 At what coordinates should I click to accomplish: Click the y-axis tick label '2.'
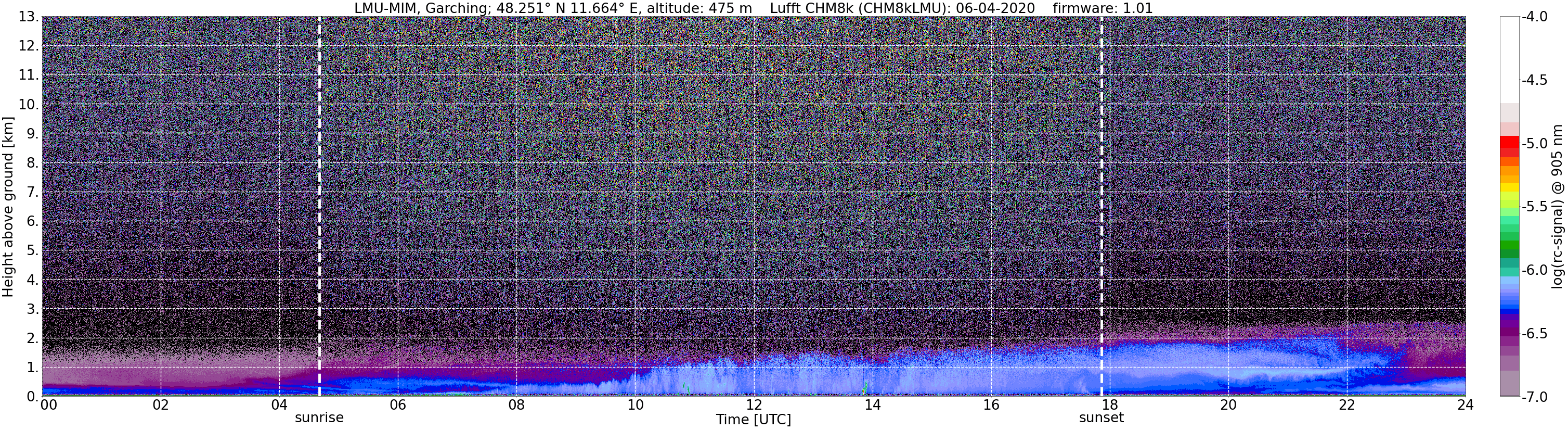(33, 339)
